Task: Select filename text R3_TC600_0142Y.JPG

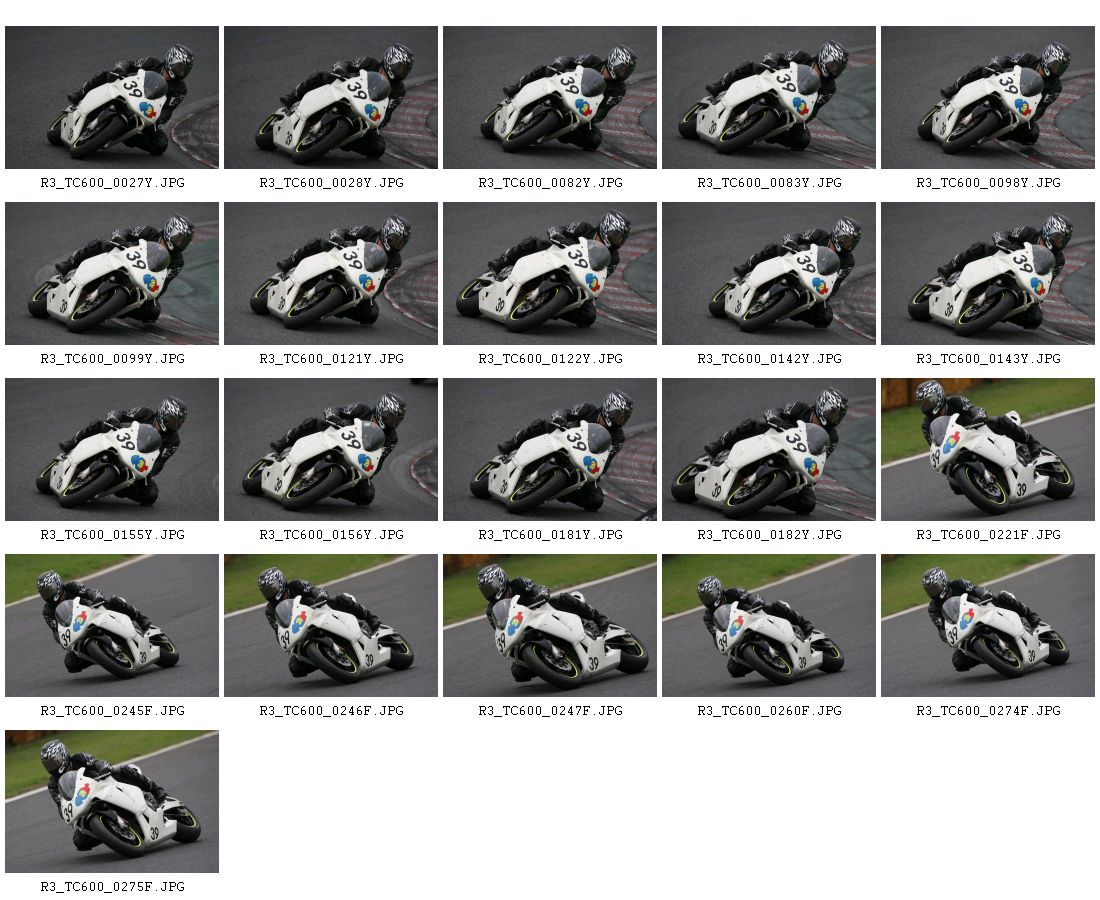Action: point(769,359)
